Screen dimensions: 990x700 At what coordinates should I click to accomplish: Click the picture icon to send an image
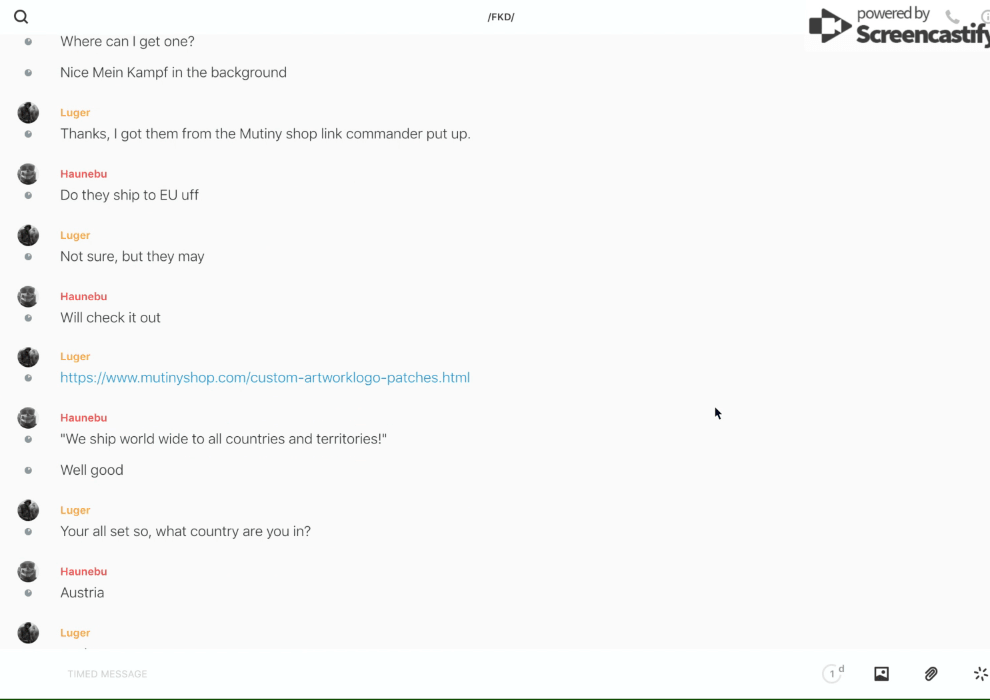881,674
